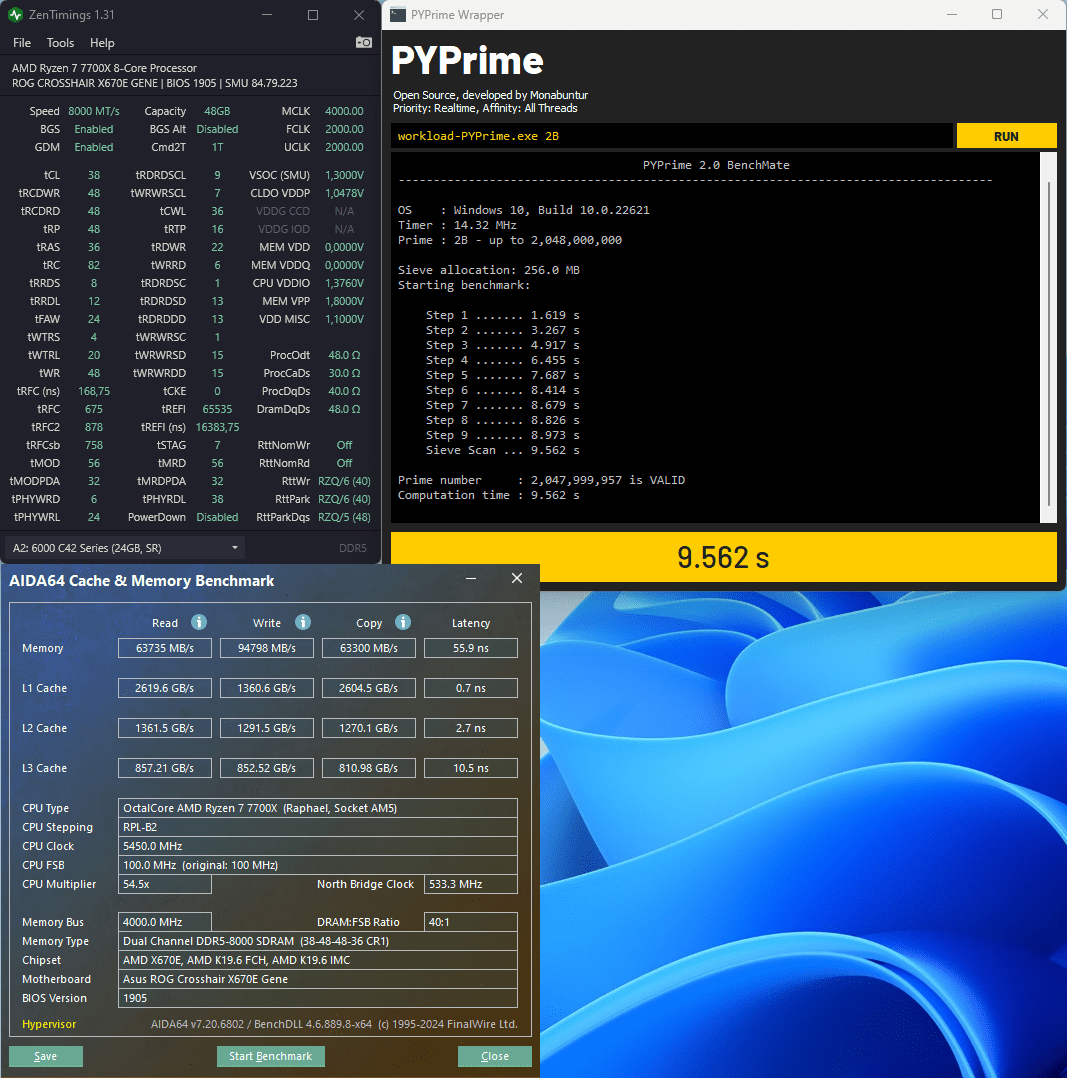
Task: Open the Help menu in ZenTimings
Action: (x=102, y=43)
